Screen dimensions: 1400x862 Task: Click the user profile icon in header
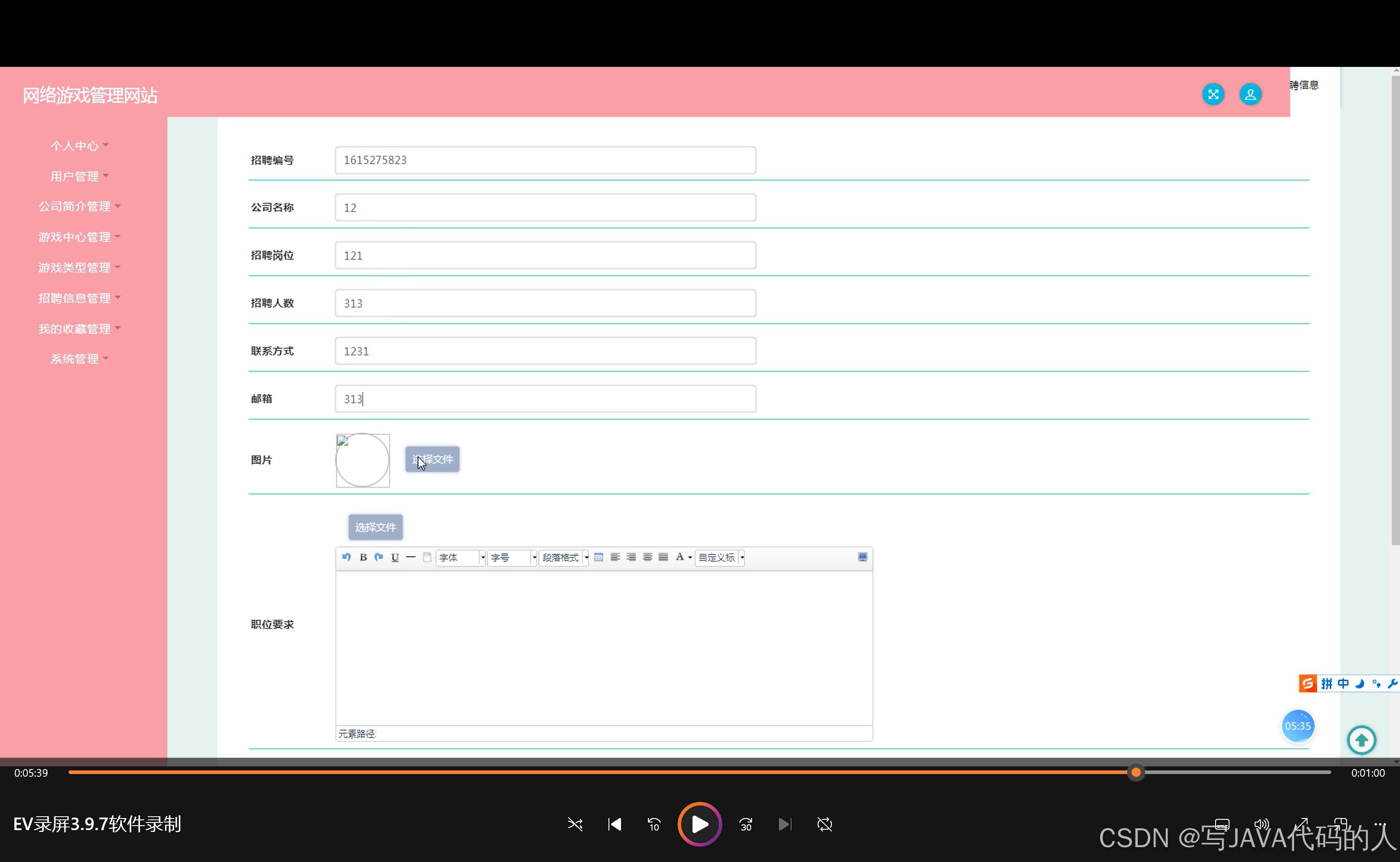1250,95
